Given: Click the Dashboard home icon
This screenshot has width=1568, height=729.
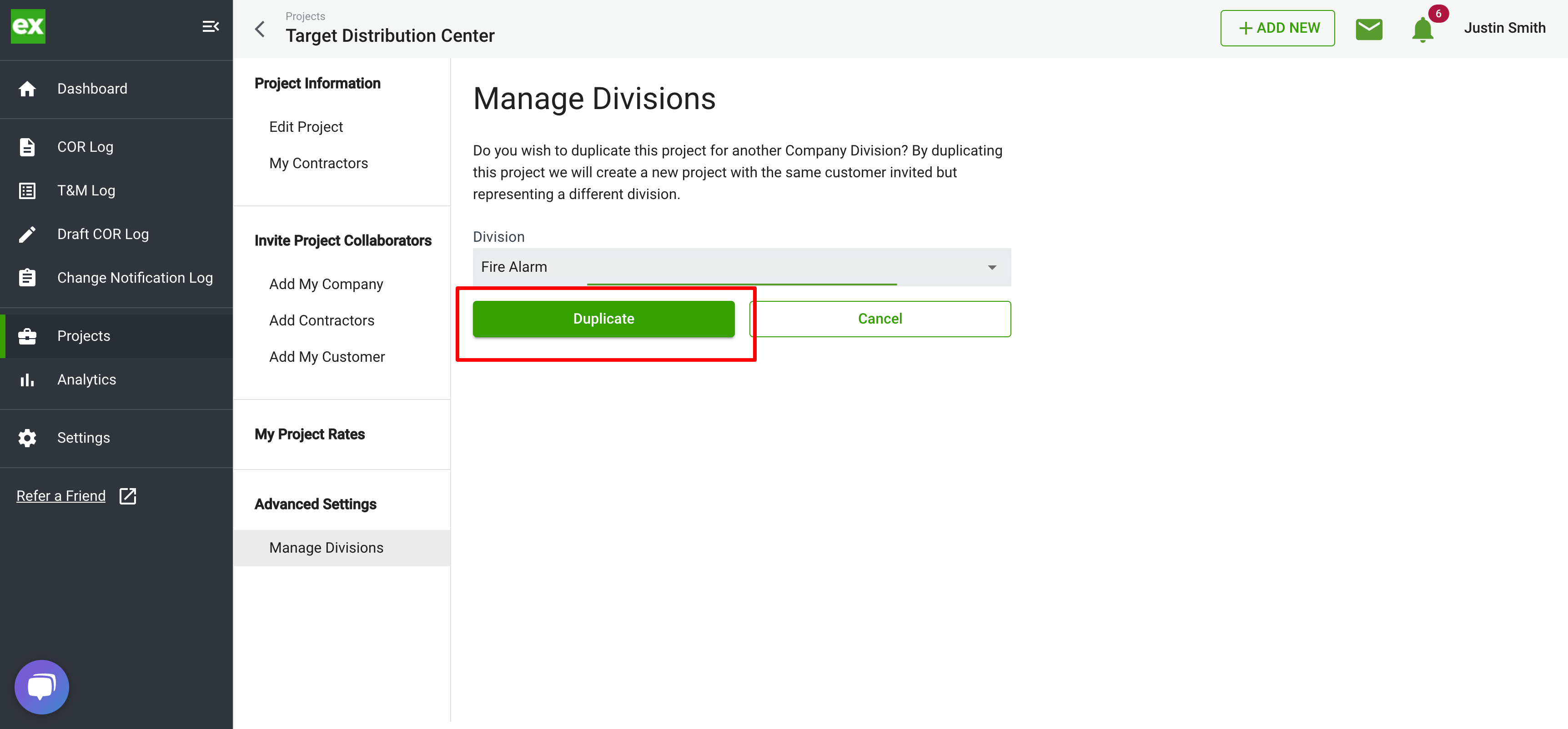Looking at the screenshot, I should click(27, 89).
